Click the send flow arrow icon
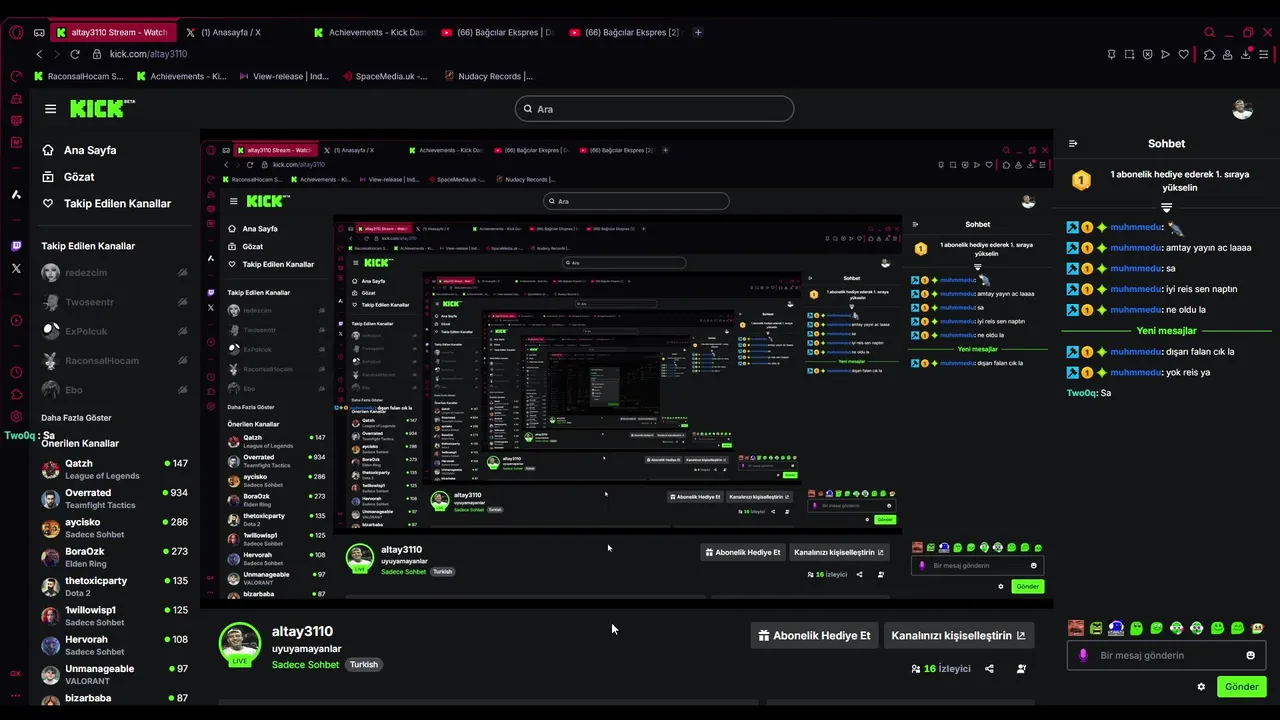This screenshot has width=1280, height=720. pyautogui.click(x=1165, y=54)
